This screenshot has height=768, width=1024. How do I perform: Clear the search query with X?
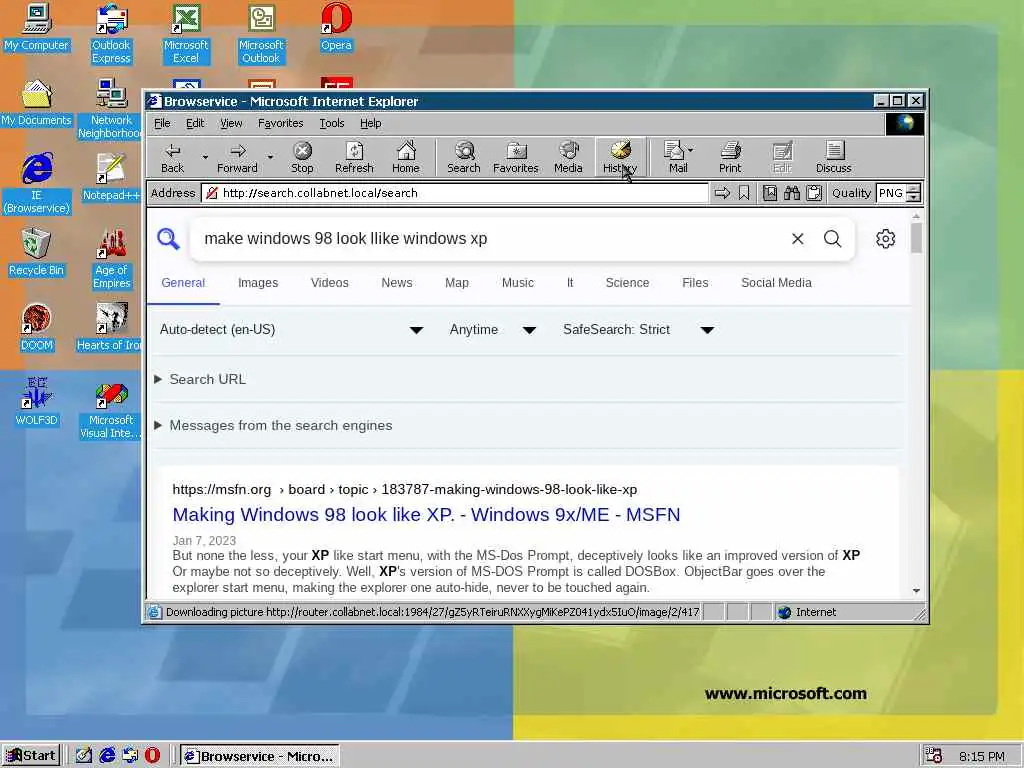[x=797, y=239]
